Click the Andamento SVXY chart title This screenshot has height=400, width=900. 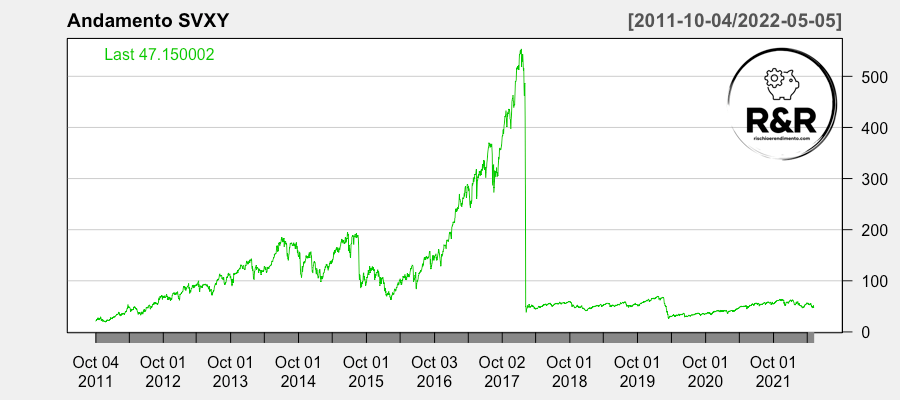(144, 21)
